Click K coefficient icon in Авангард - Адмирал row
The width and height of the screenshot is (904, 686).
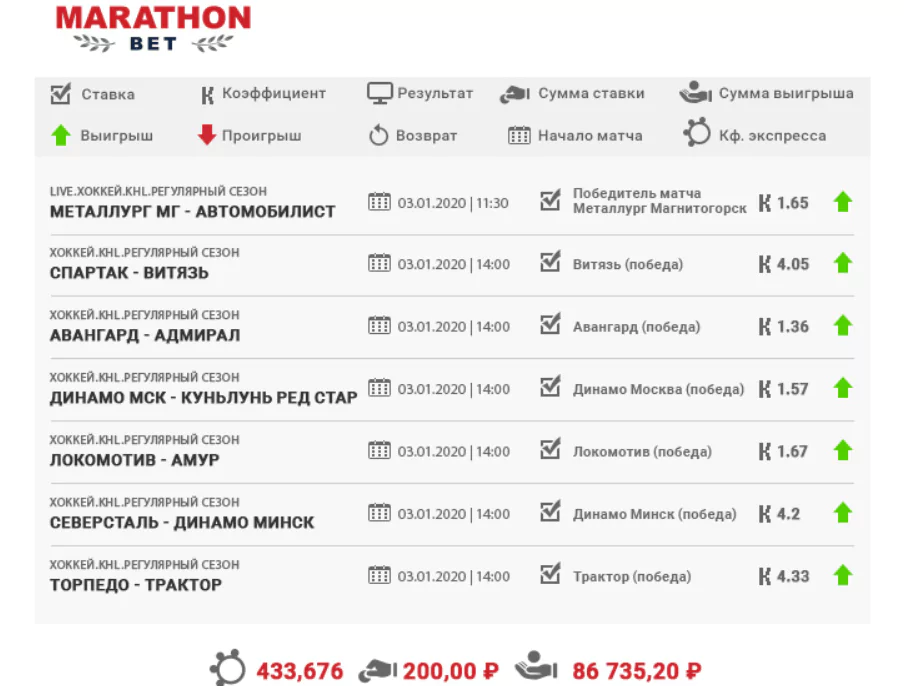coord(764,327)
